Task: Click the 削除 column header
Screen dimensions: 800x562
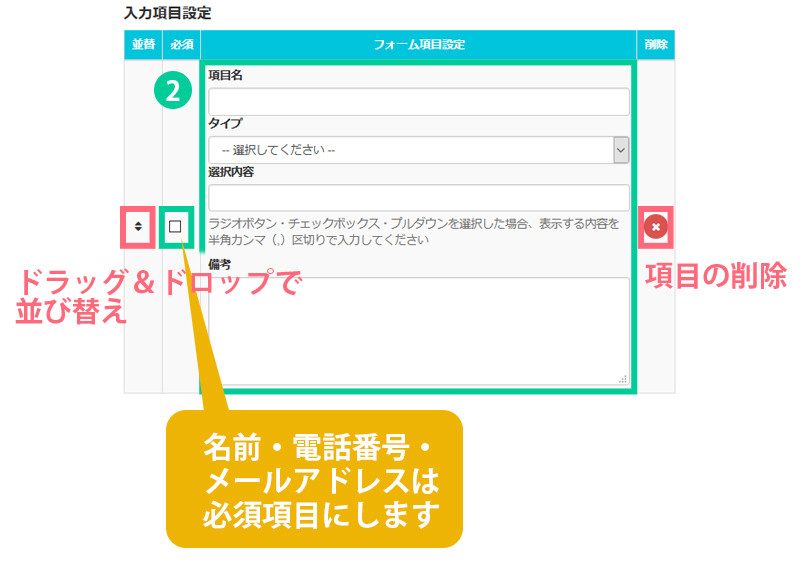Action: point(655,45)
